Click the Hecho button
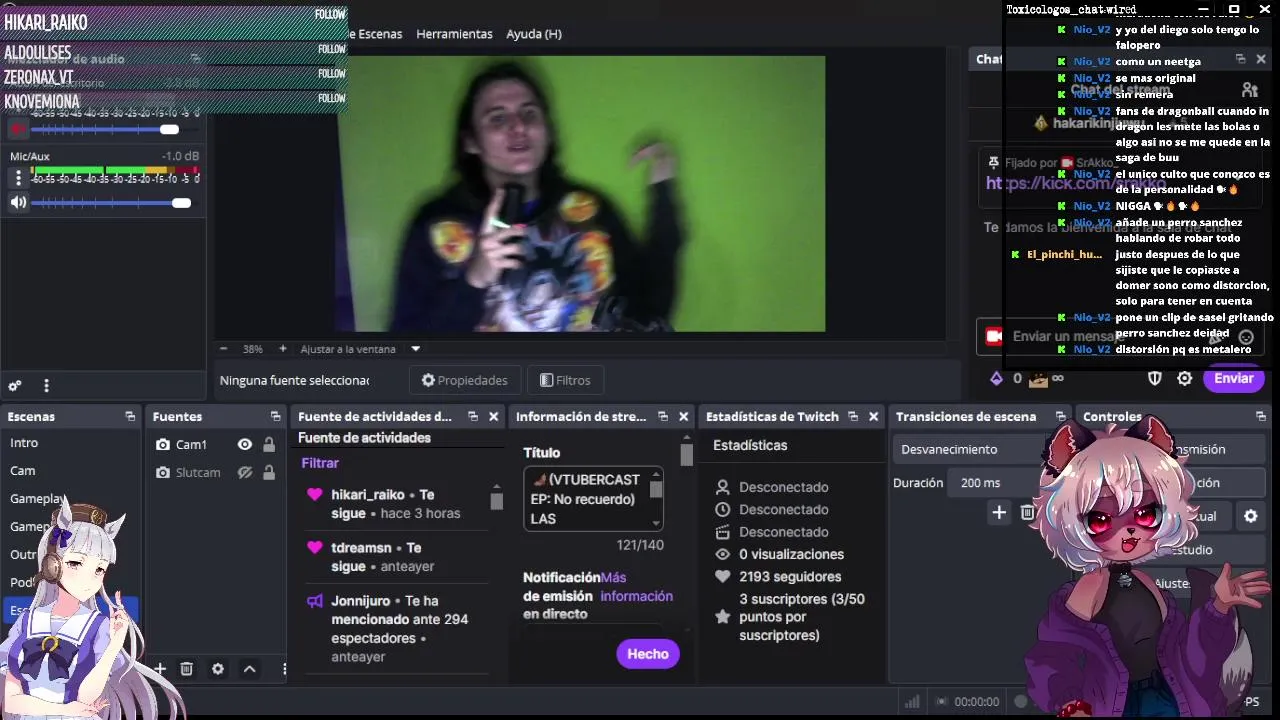Viewport: 1280px width, 720px height. point(648,654)
